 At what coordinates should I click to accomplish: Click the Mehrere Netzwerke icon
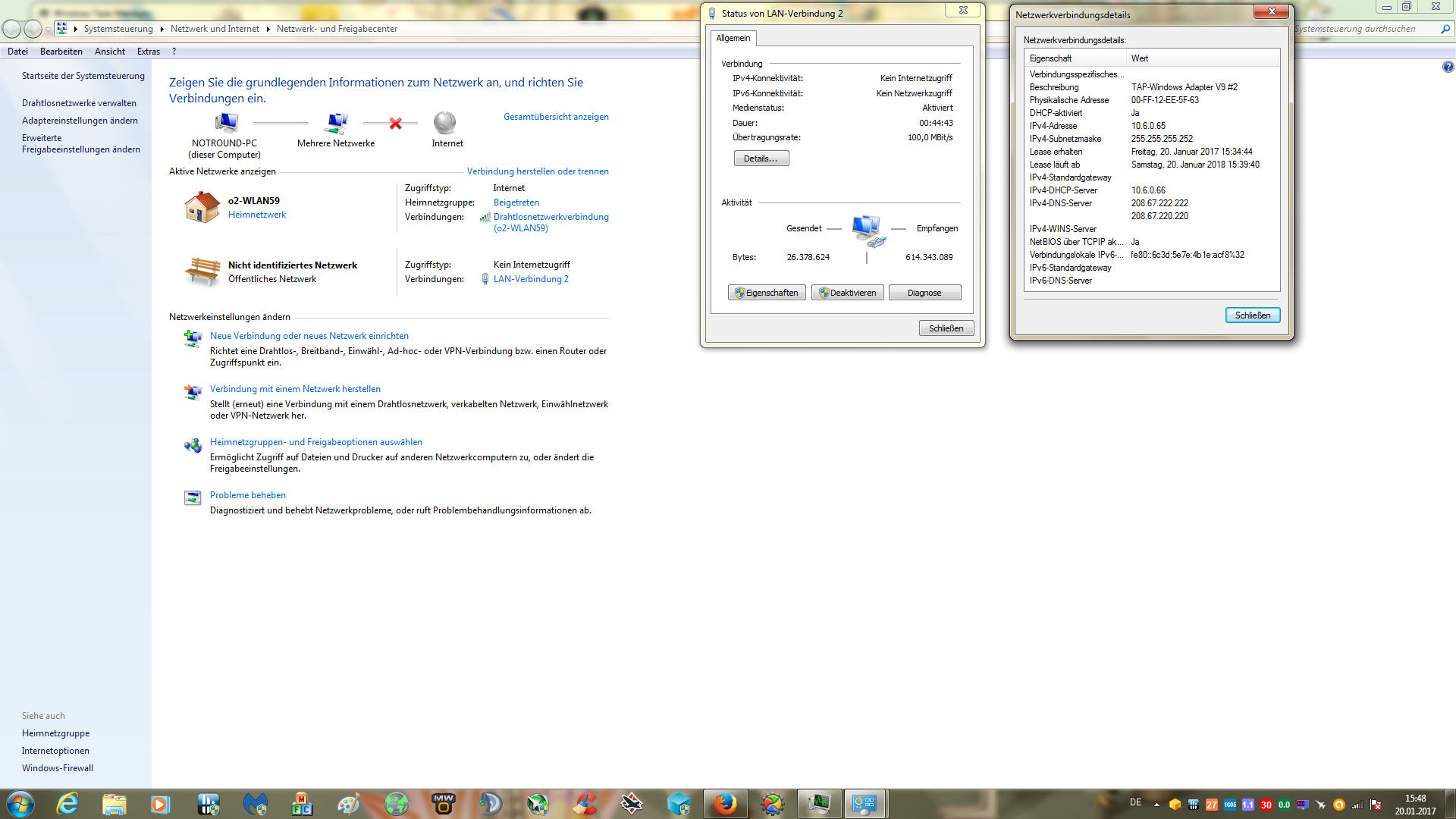coord(336,123)
